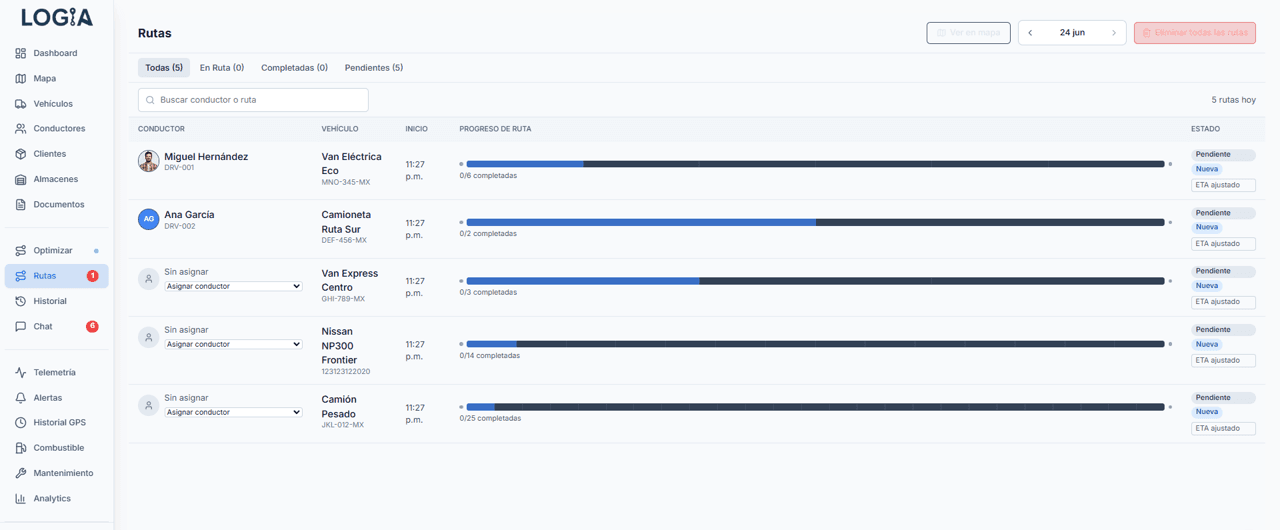Go to the previous date with the left chevron
The height and width of the screenshot is (530, 1280).
pyautogui.click(x=1031, y=33)
